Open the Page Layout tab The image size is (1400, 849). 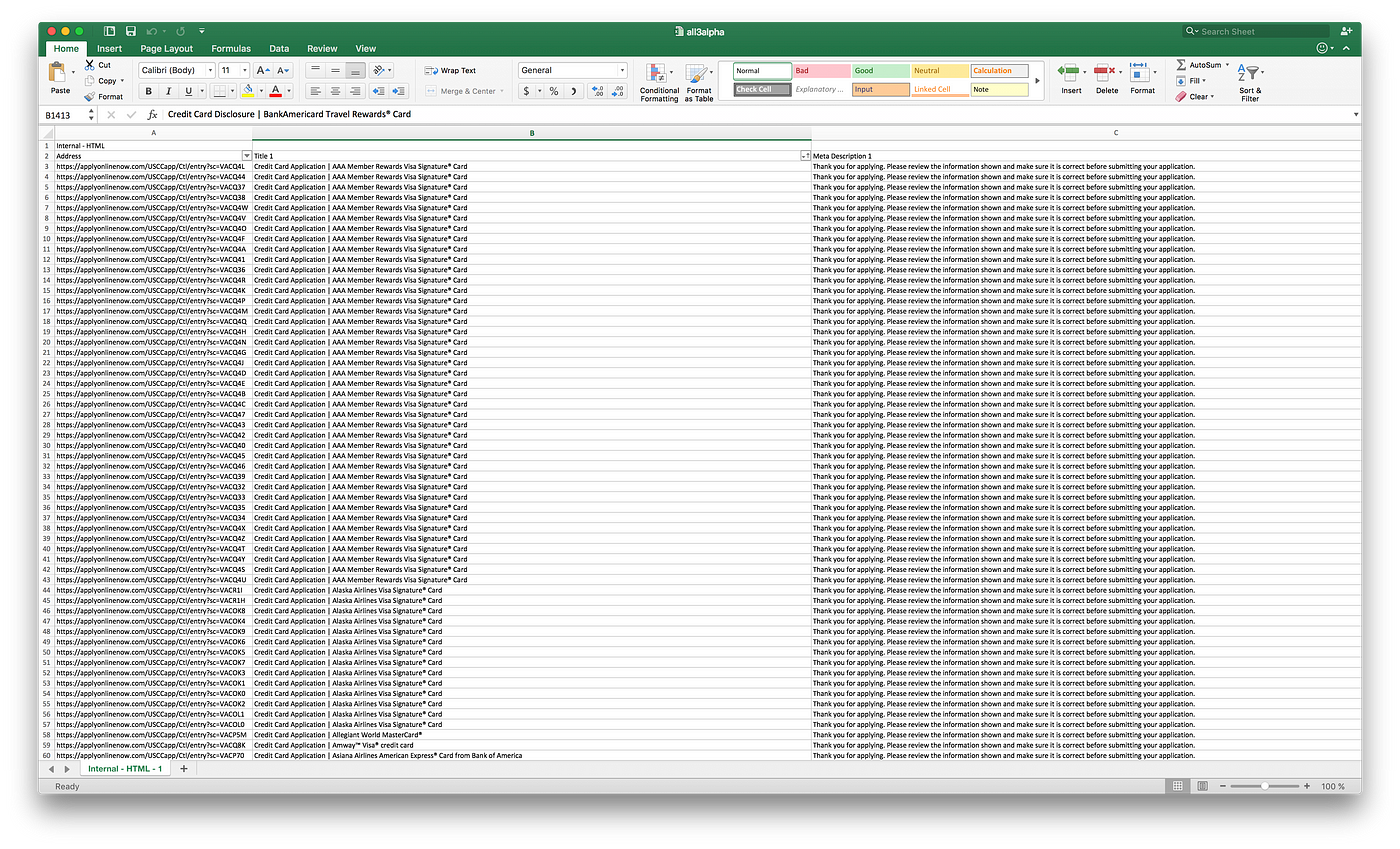pos(167,48)
